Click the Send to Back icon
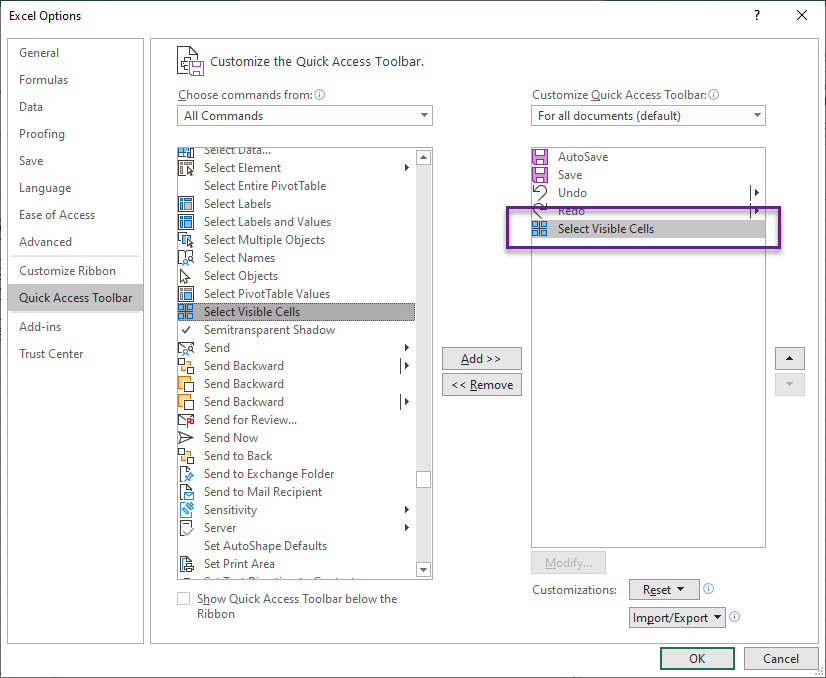 coord(186,456)
